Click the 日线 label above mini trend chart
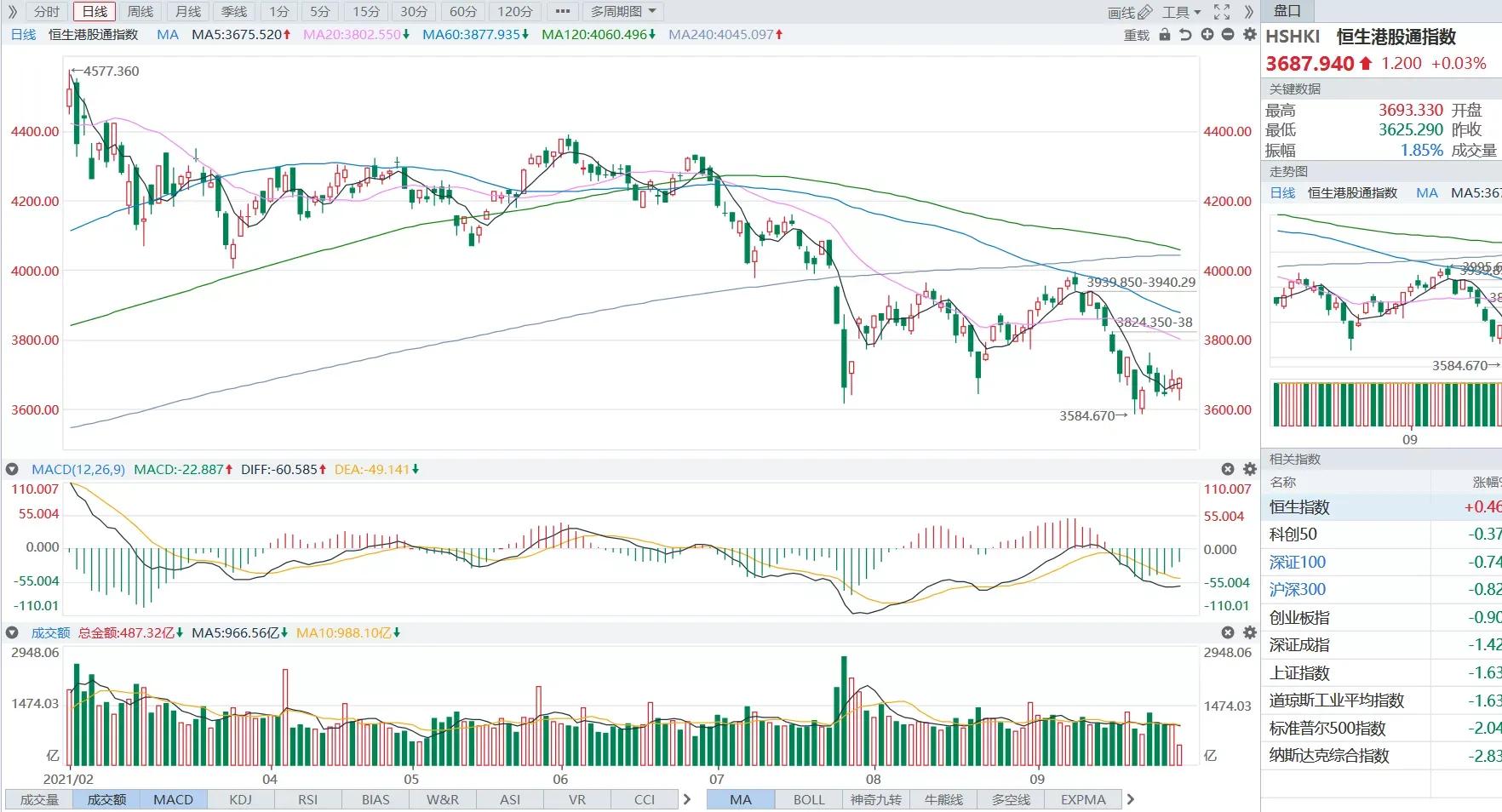Image resolution: width=1502 pixels, height=812 pixels. [1282, 193]
